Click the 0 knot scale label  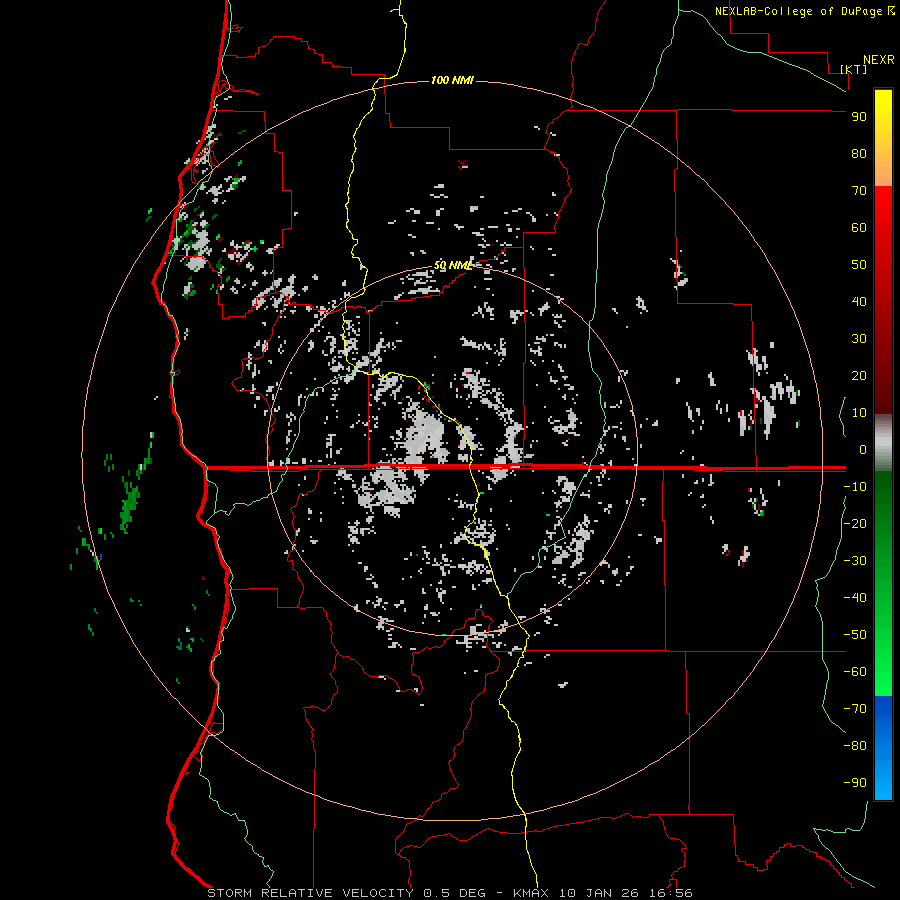(x=862, y=450)
